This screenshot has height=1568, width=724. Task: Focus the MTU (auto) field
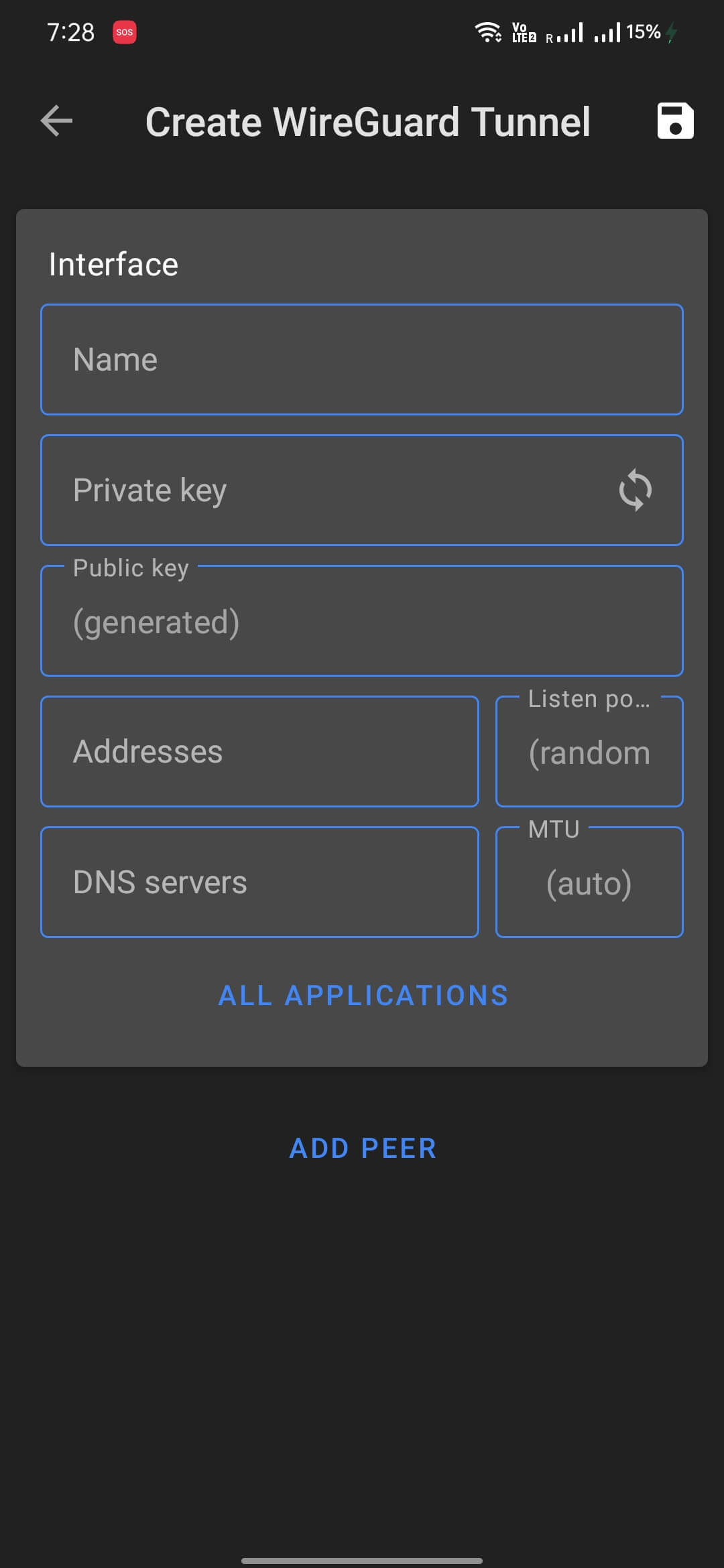pos(589,882)
